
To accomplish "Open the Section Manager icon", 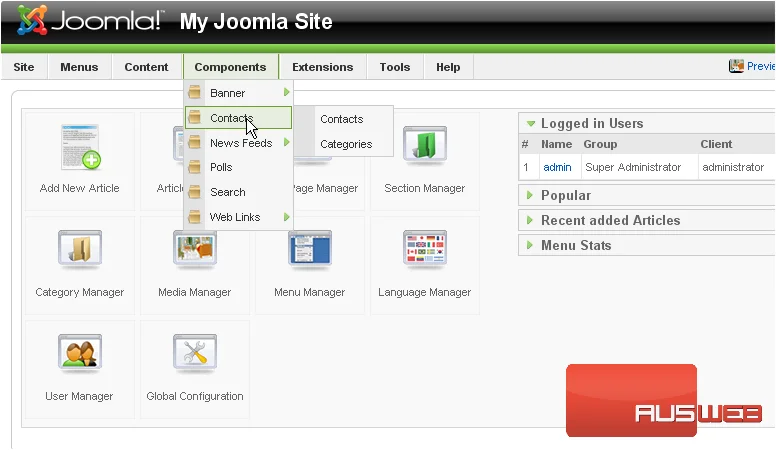I will [425, 145].
